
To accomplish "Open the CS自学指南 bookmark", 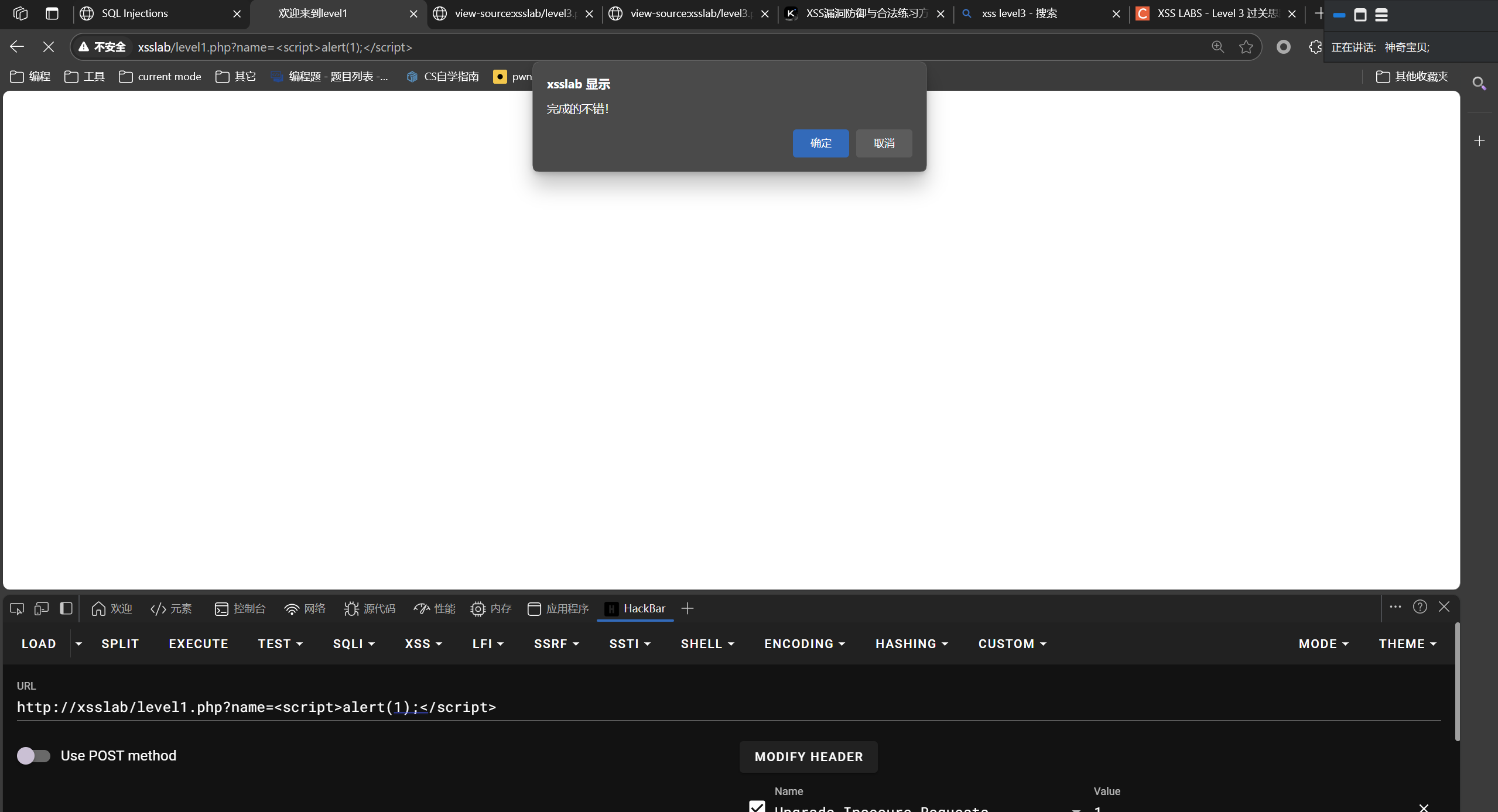I will click(x=443, y=77).
